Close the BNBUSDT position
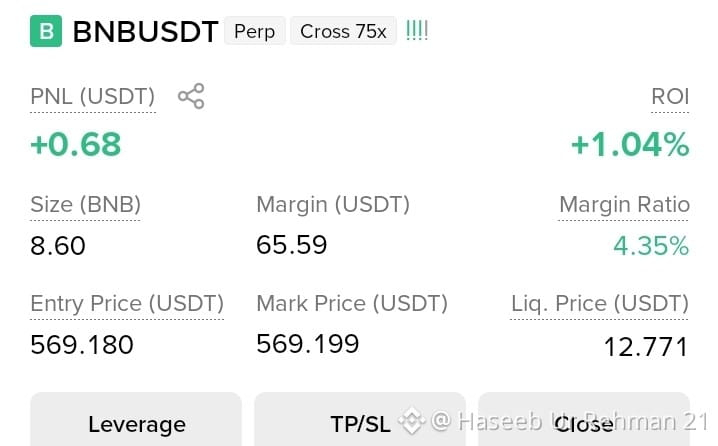The image size is (718, 446). click(x=584, y=420)
